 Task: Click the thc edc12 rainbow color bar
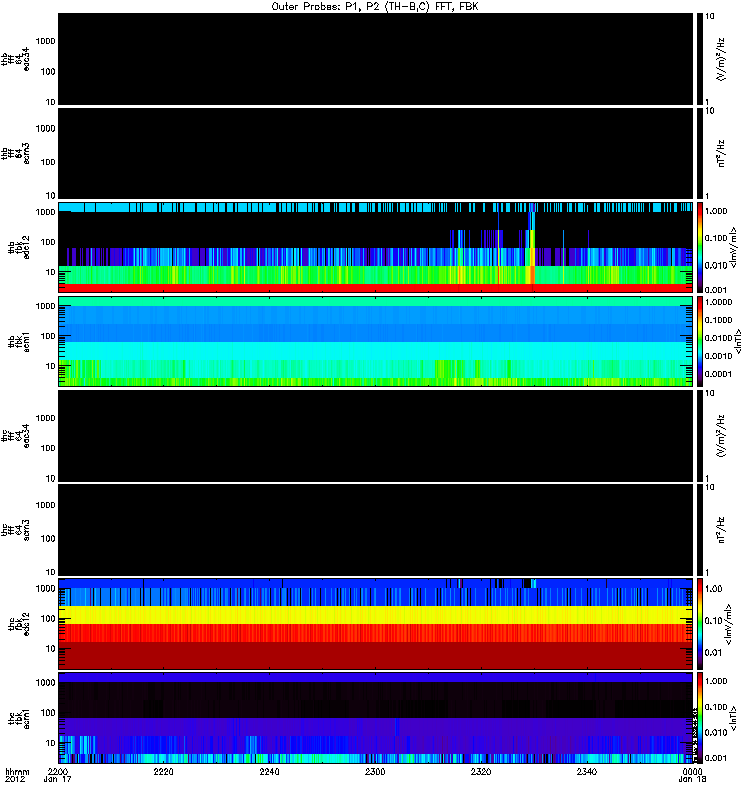(x=700, y=622)
